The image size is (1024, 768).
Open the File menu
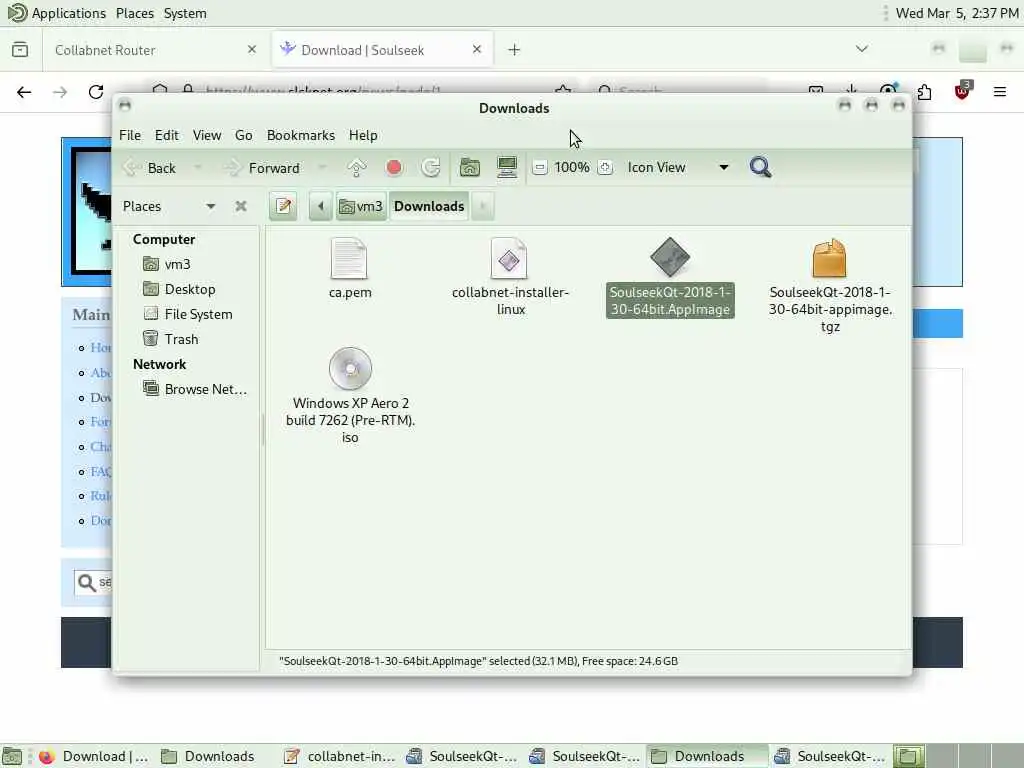click(x=130, y=135)
